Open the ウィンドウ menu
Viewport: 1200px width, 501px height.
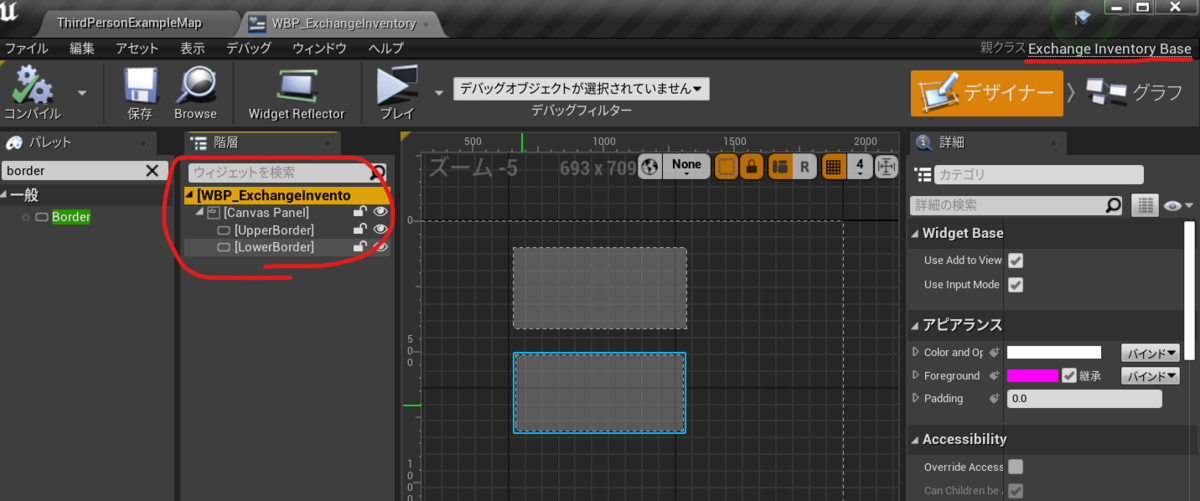319,48
